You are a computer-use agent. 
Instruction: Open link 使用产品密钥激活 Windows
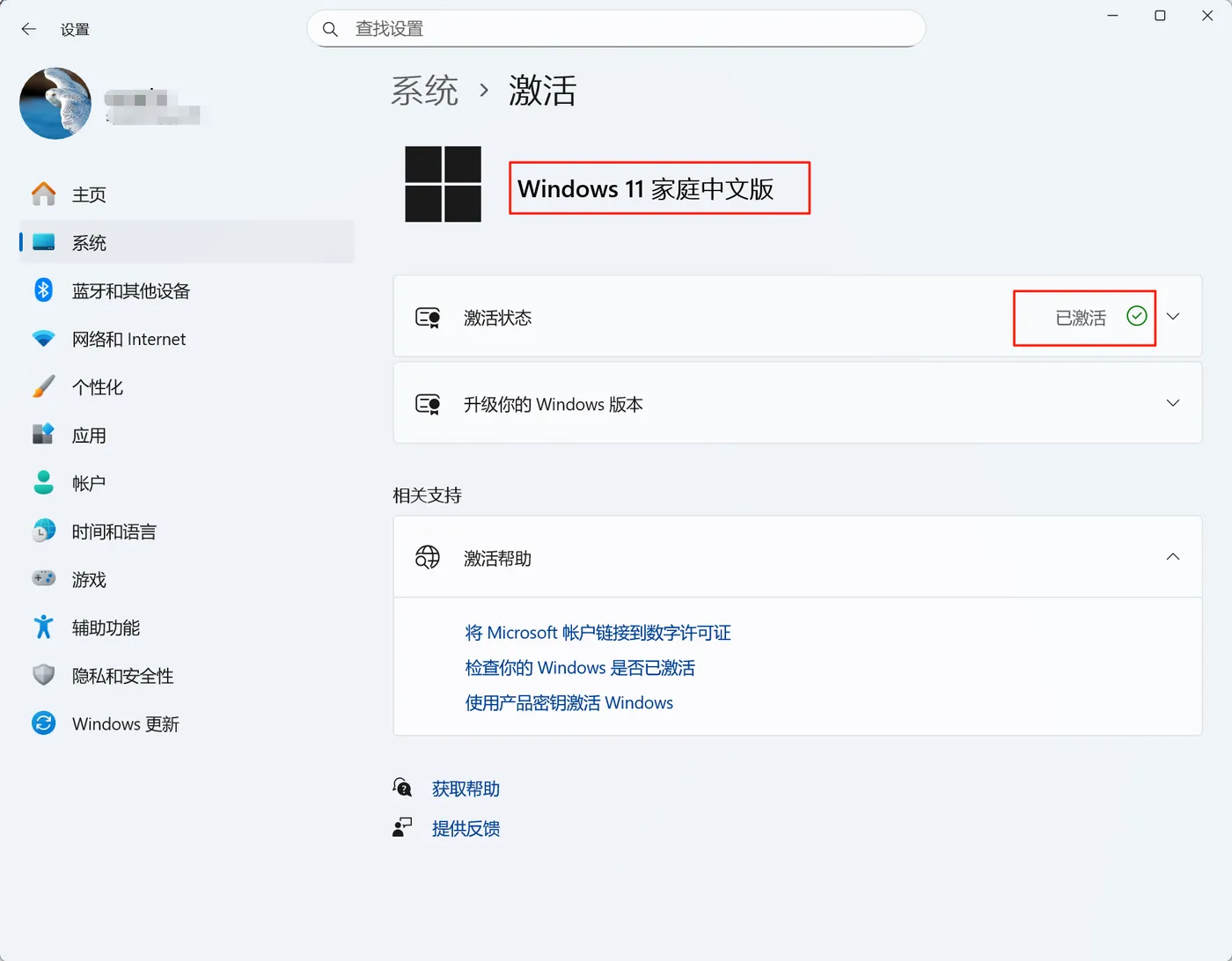(x=568, y=702)
